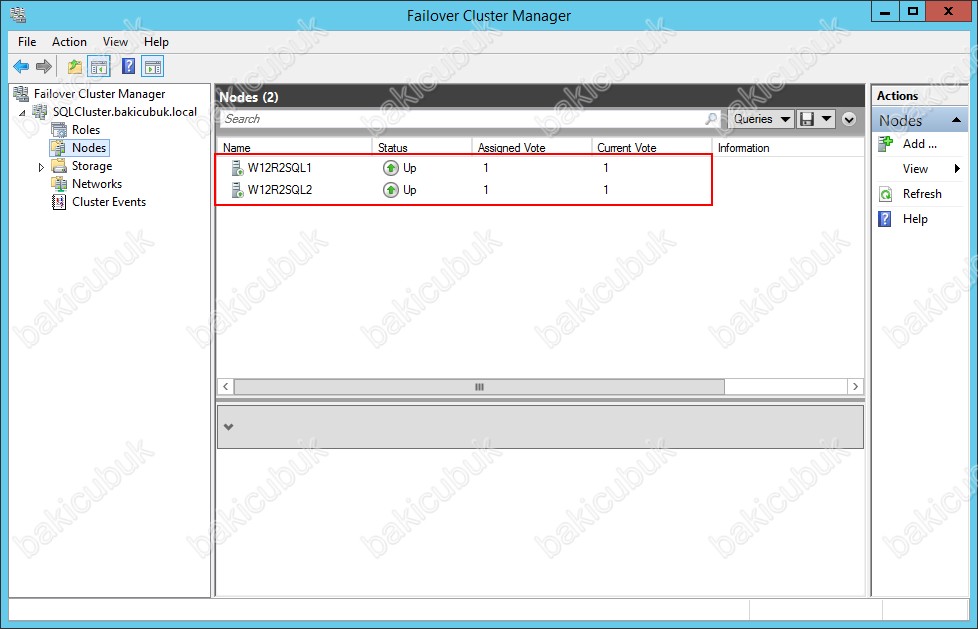Click the horizontal scrollbar left arrow

225,387
